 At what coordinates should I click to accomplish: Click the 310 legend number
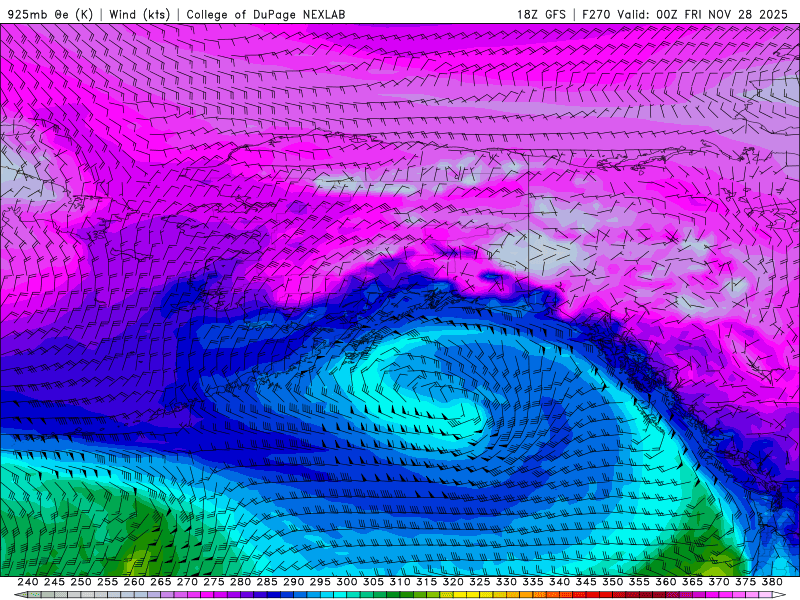[399, 582]
